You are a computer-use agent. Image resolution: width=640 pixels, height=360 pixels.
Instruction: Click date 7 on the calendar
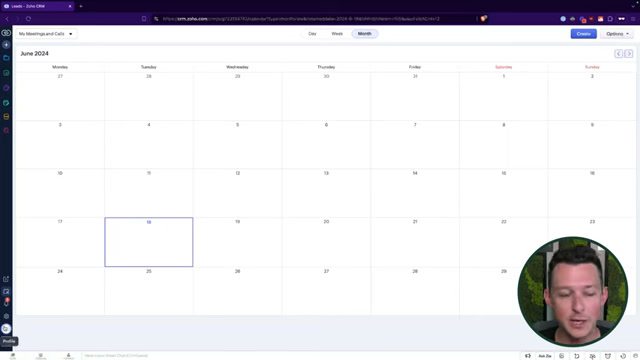pyautogui.click(x=415, y=125)
